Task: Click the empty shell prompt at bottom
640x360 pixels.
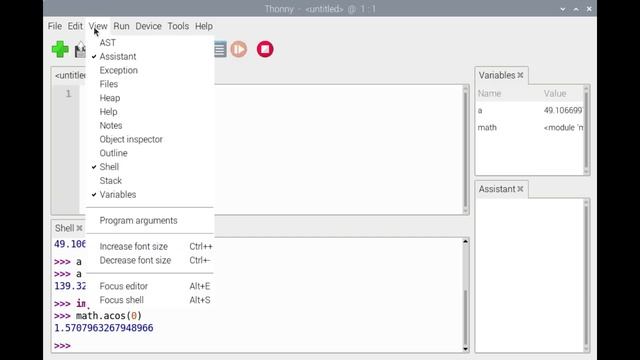Action: point(62,346)
